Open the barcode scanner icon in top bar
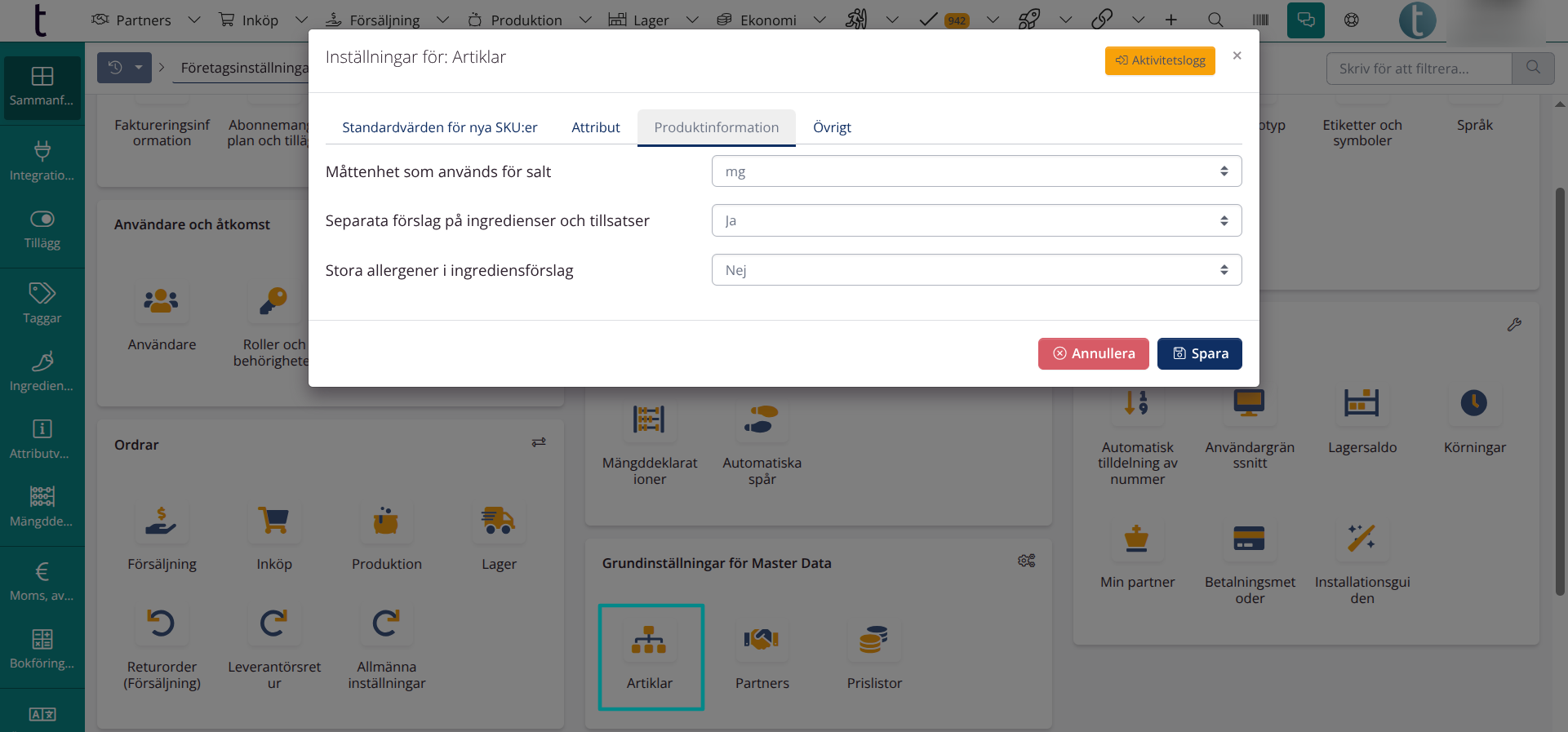The width and height of the screenshot is (1568, 732). pos(1260,20)
